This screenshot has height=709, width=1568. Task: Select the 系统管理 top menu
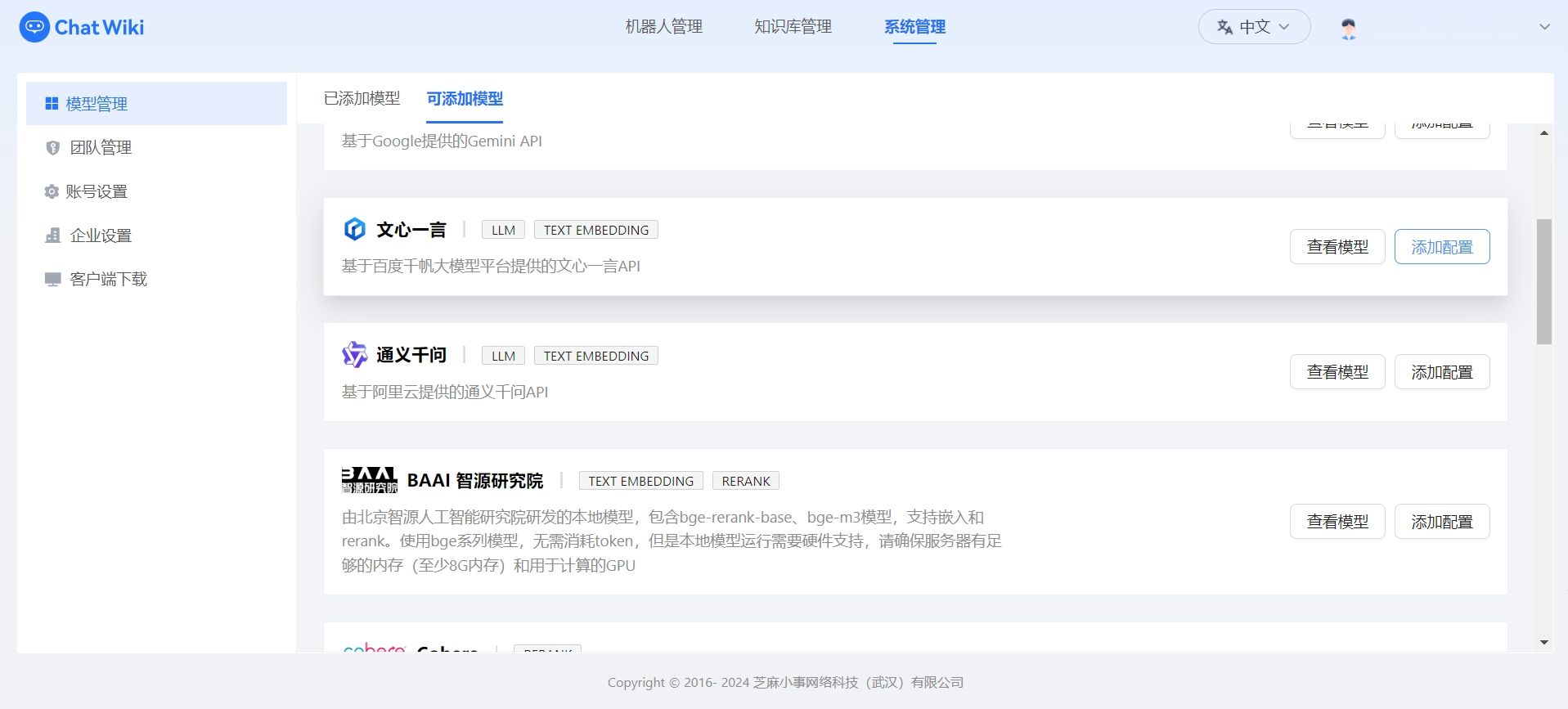(x=914, y=27)
